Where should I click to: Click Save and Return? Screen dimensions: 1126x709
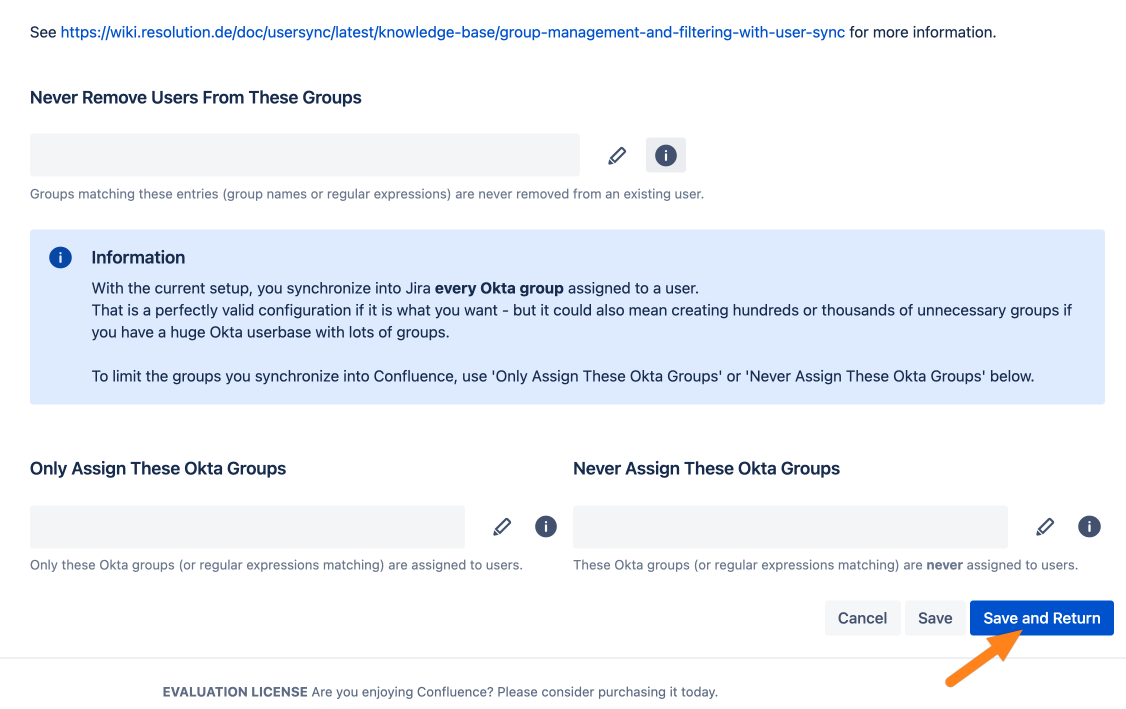1041,618
